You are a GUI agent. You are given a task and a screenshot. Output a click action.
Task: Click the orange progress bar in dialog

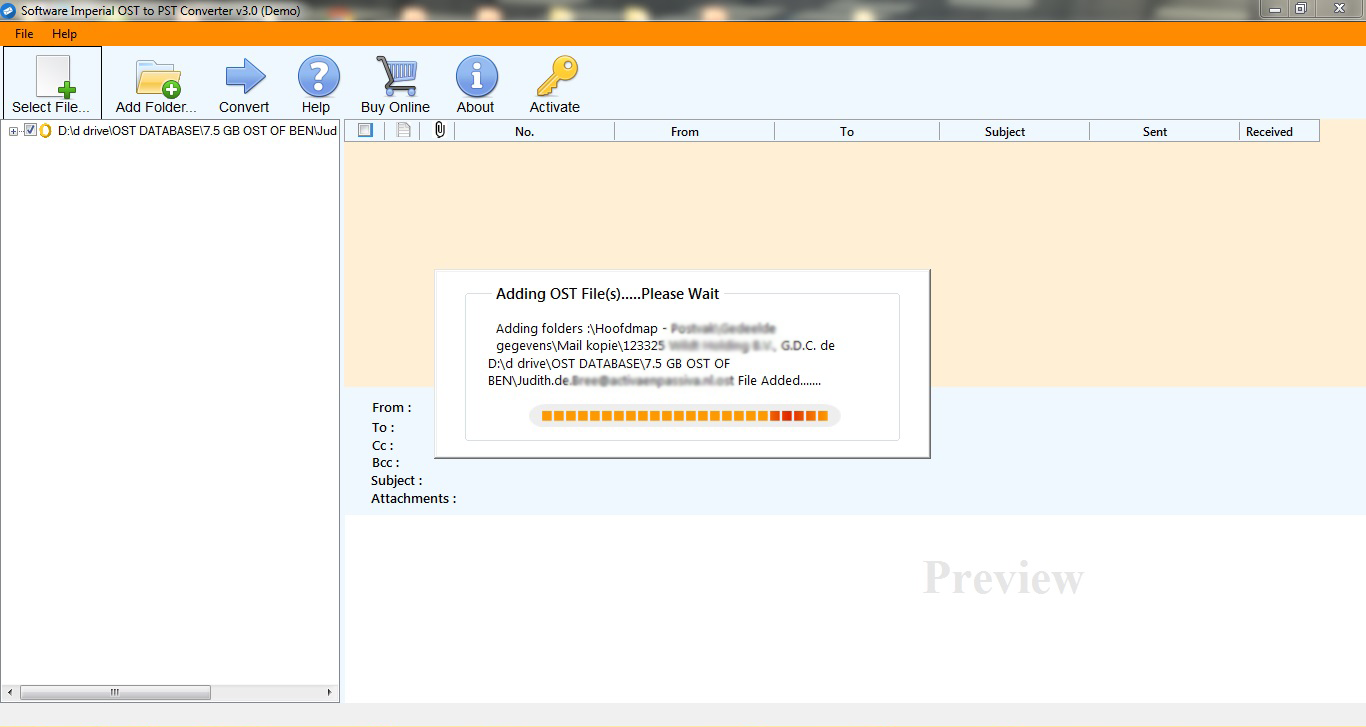(x=685, y=416)
